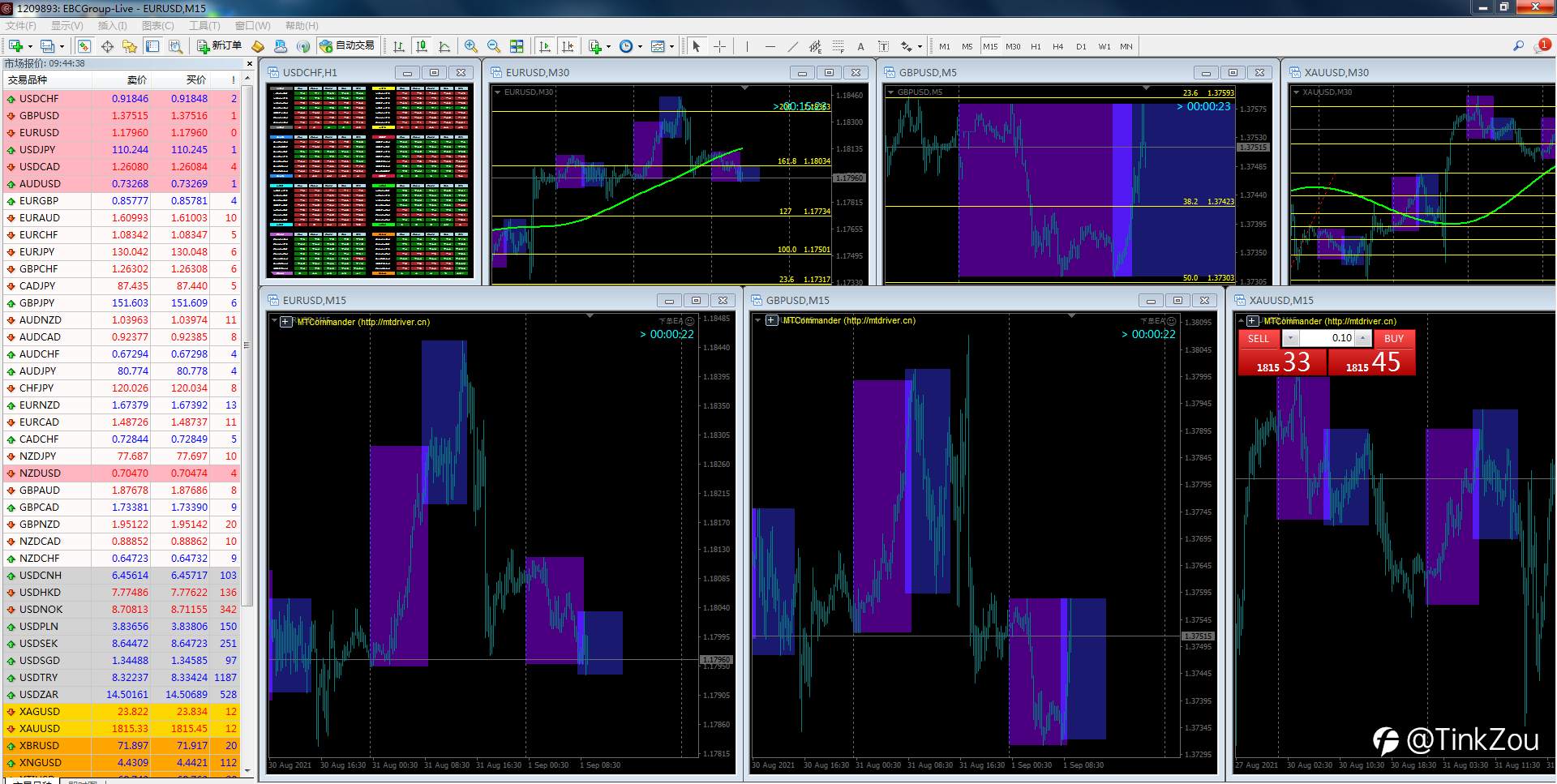Select the text label tool
This screenshot has height=784, width=1557.
(883, 46)
